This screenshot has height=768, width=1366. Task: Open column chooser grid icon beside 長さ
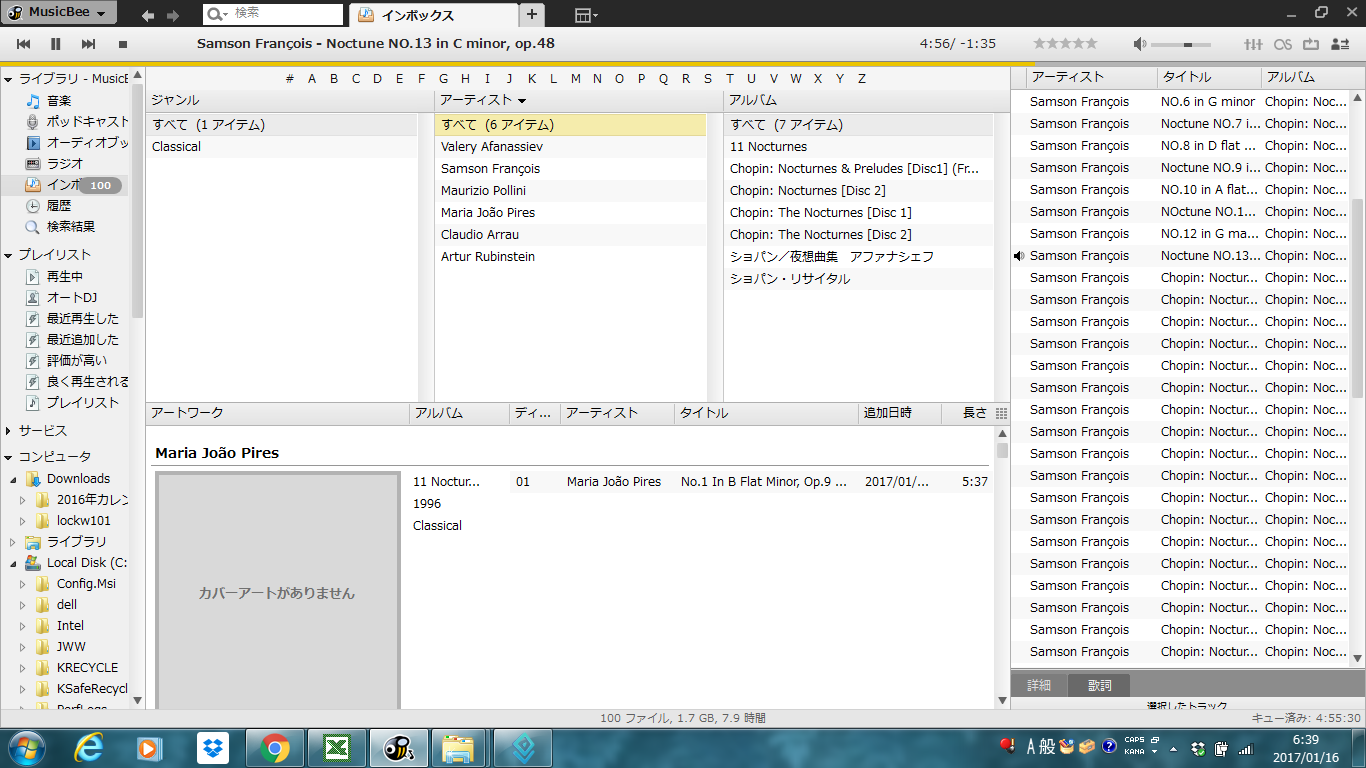(1002, 413)
